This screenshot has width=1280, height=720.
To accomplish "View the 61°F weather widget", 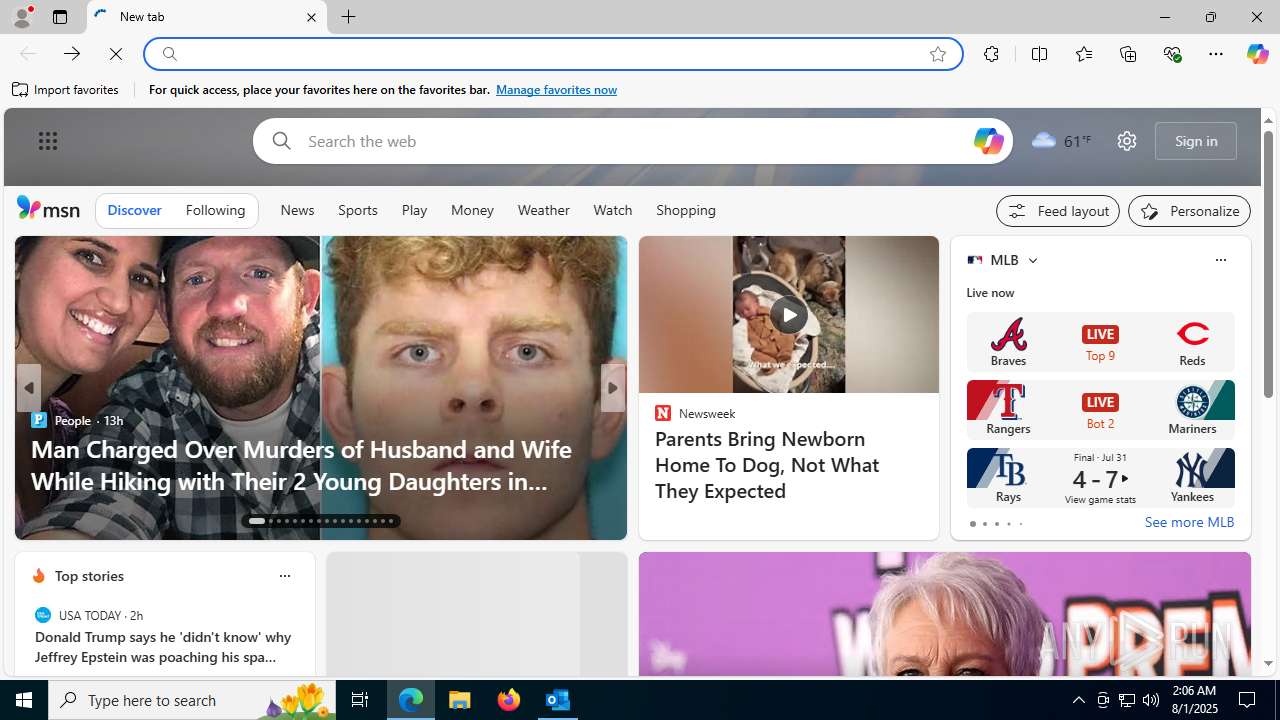I will click(x=1062, y=141).
